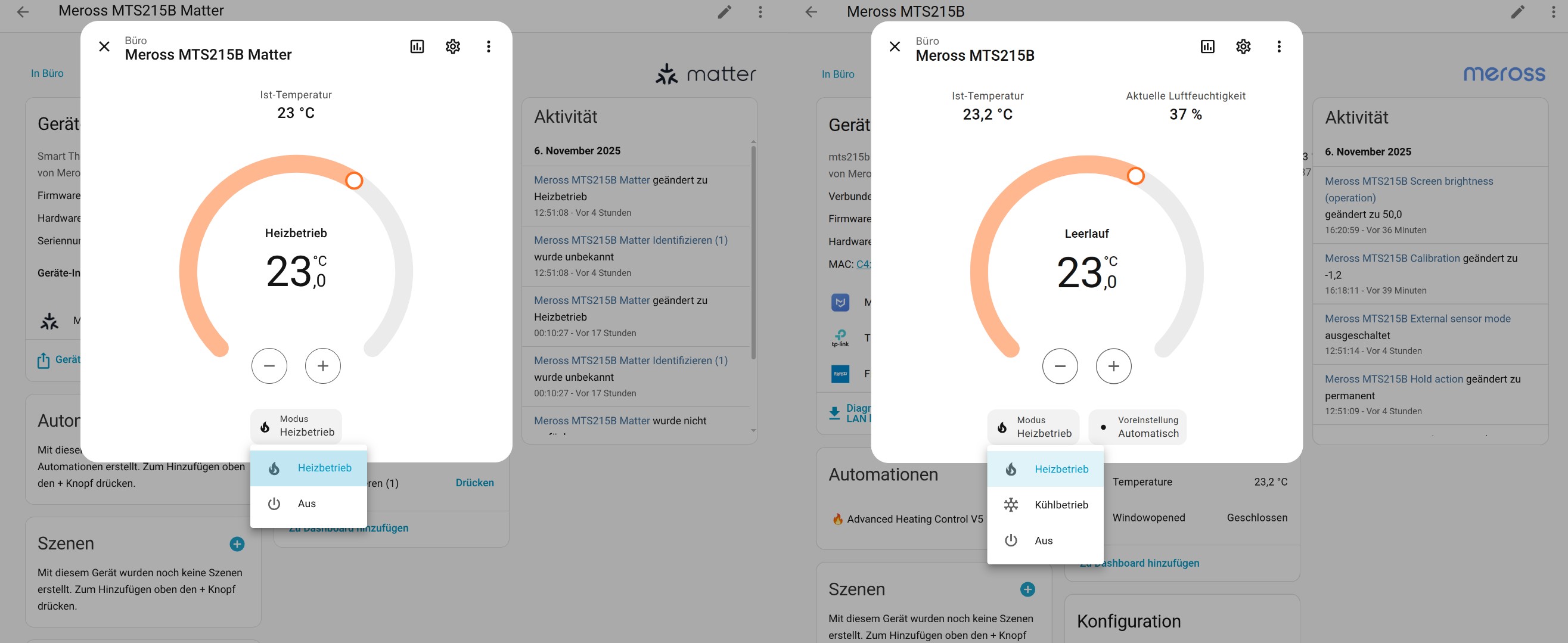Screen dimensions: 1568x643
Task: Select Aus in Matter mode menu
Action: coord(309,504)
